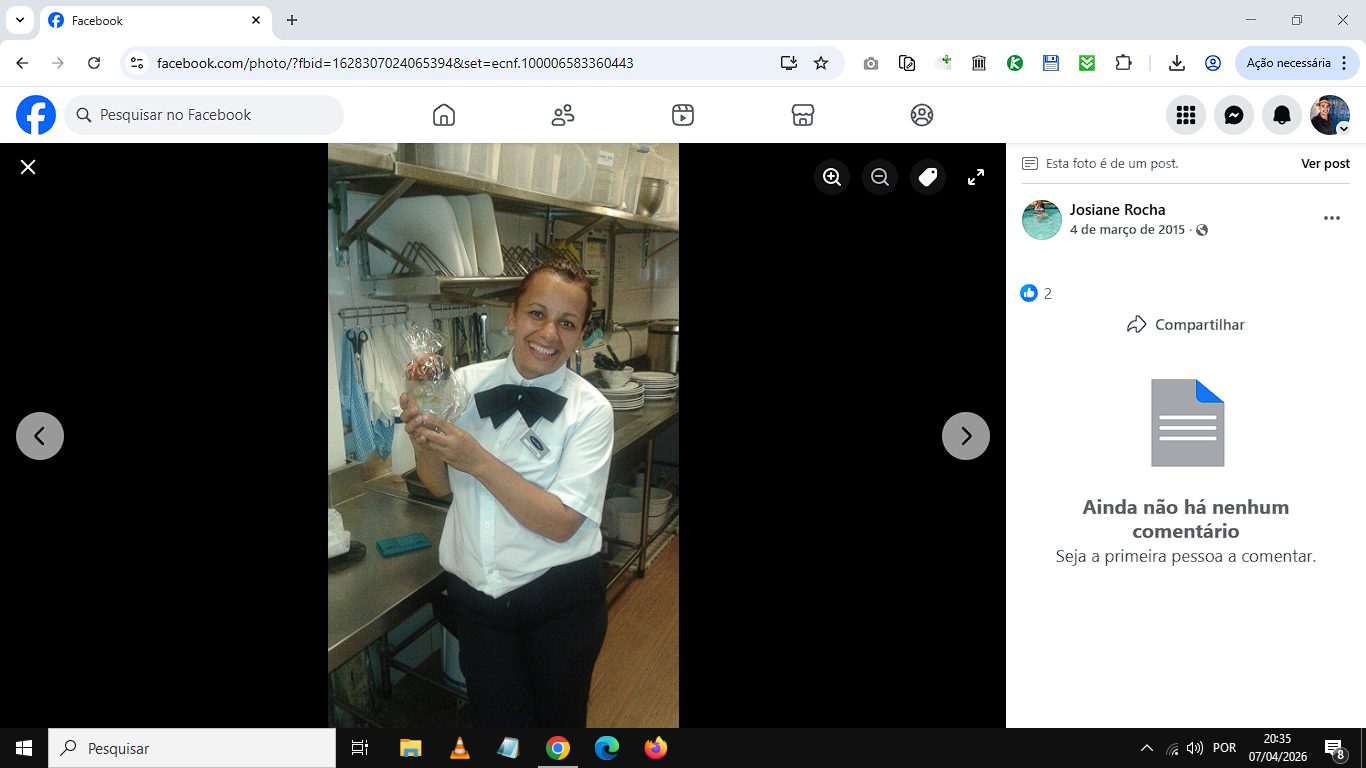The image size is (1366, 768).
Task: Bookmark this page with the star icon
Action: point(821,63)
